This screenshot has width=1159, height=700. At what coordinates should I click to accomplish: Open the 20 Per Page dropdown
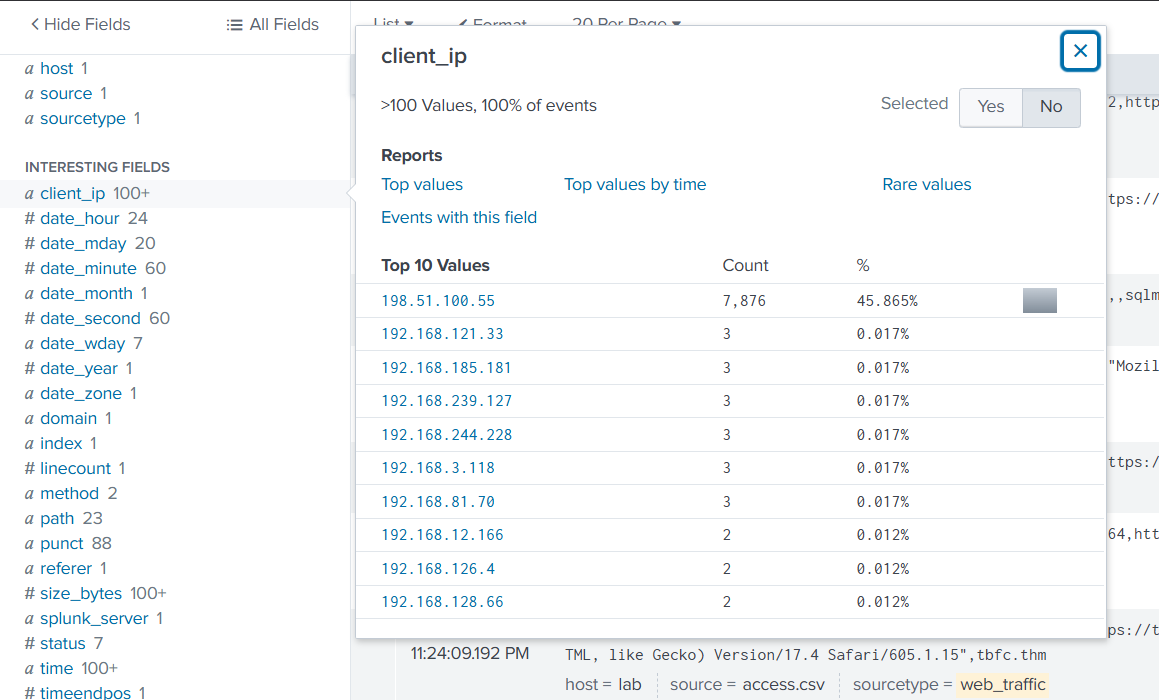coord(626,21)
